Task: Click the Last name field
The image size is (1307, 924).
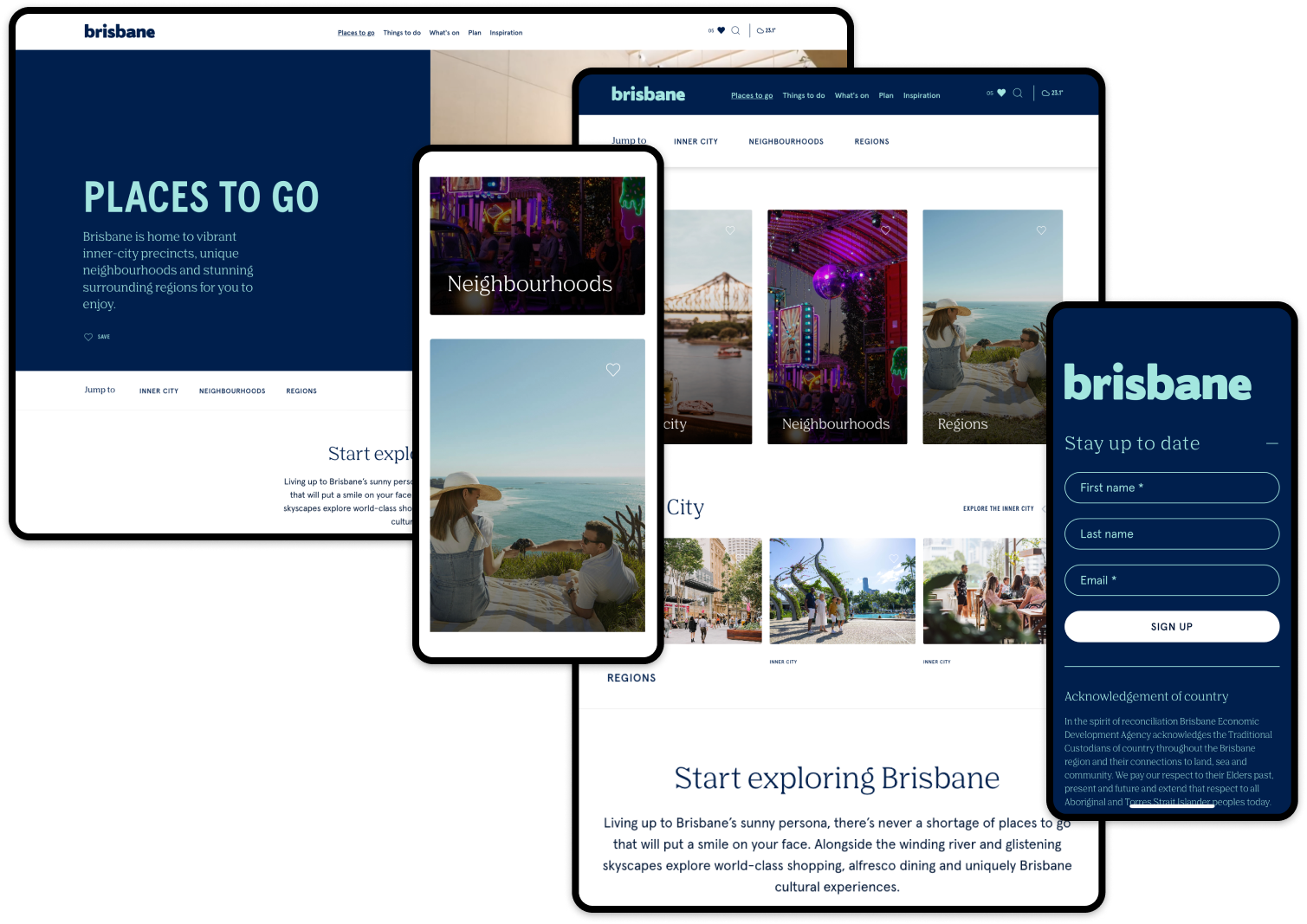Action: pos(1171,533)
